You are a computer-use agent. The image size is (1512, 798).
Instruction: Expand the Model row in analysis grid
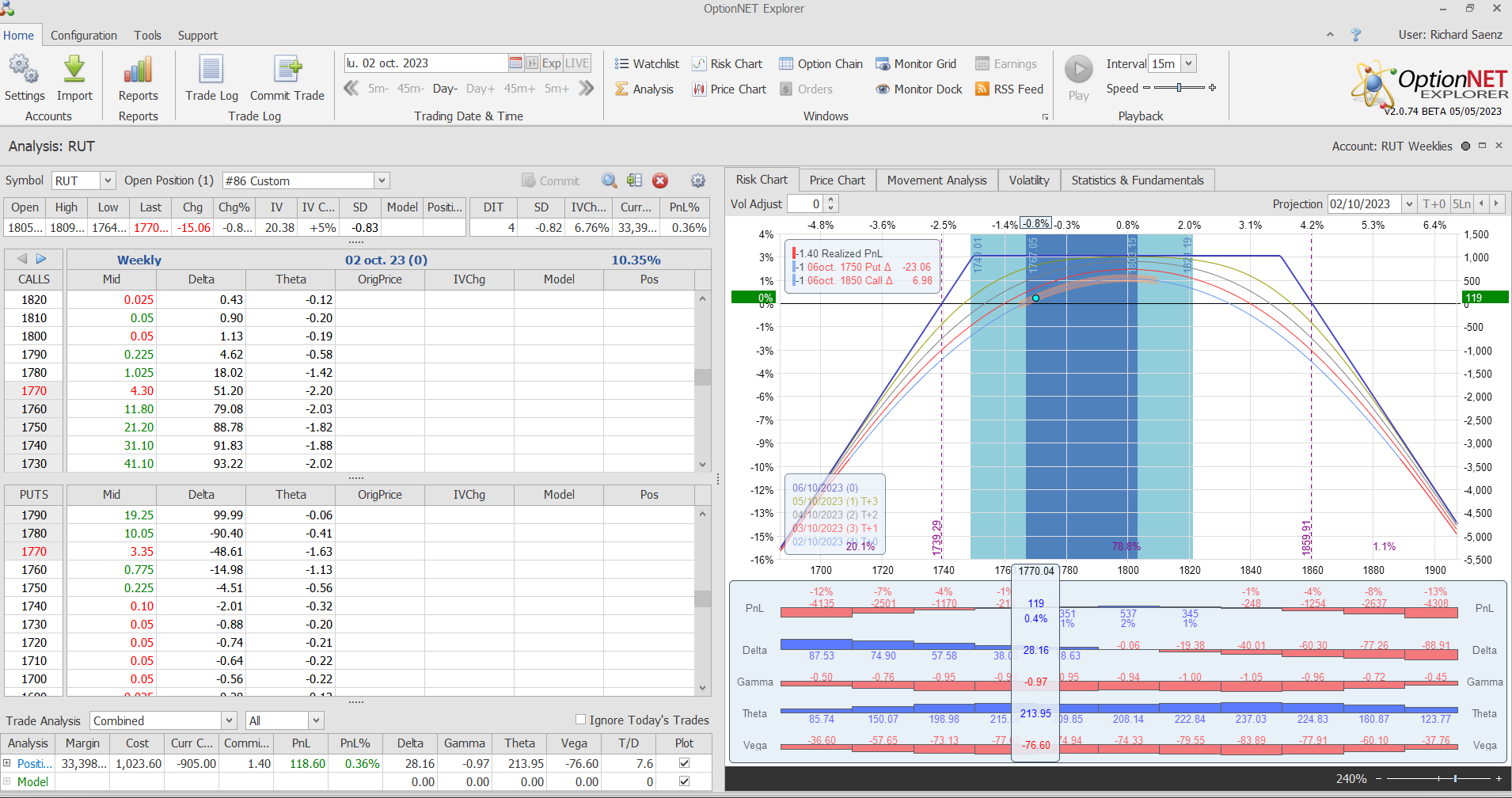pos(7,781)
